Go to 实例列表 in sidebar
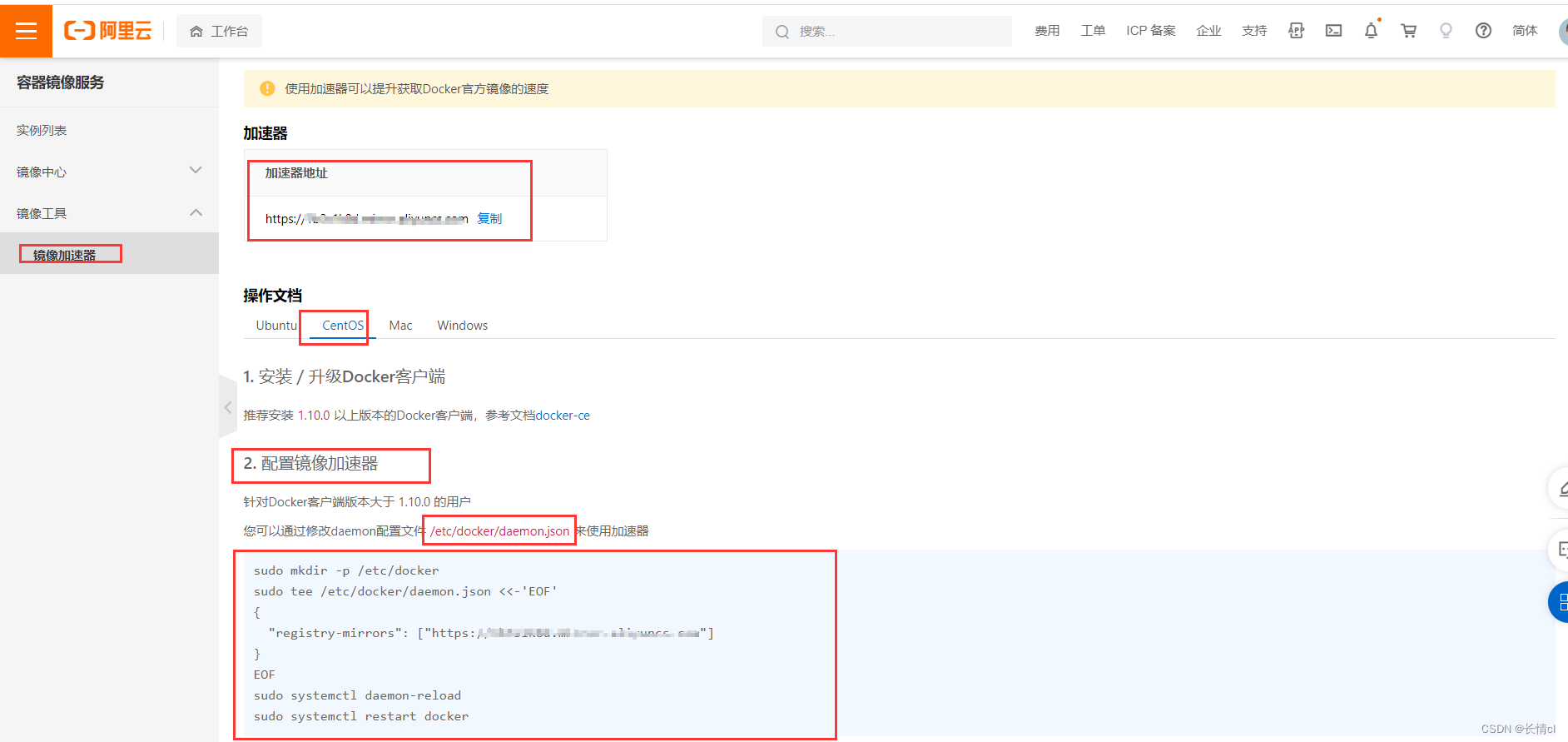This screenshot has width=1568, height=742. (42, 131)
